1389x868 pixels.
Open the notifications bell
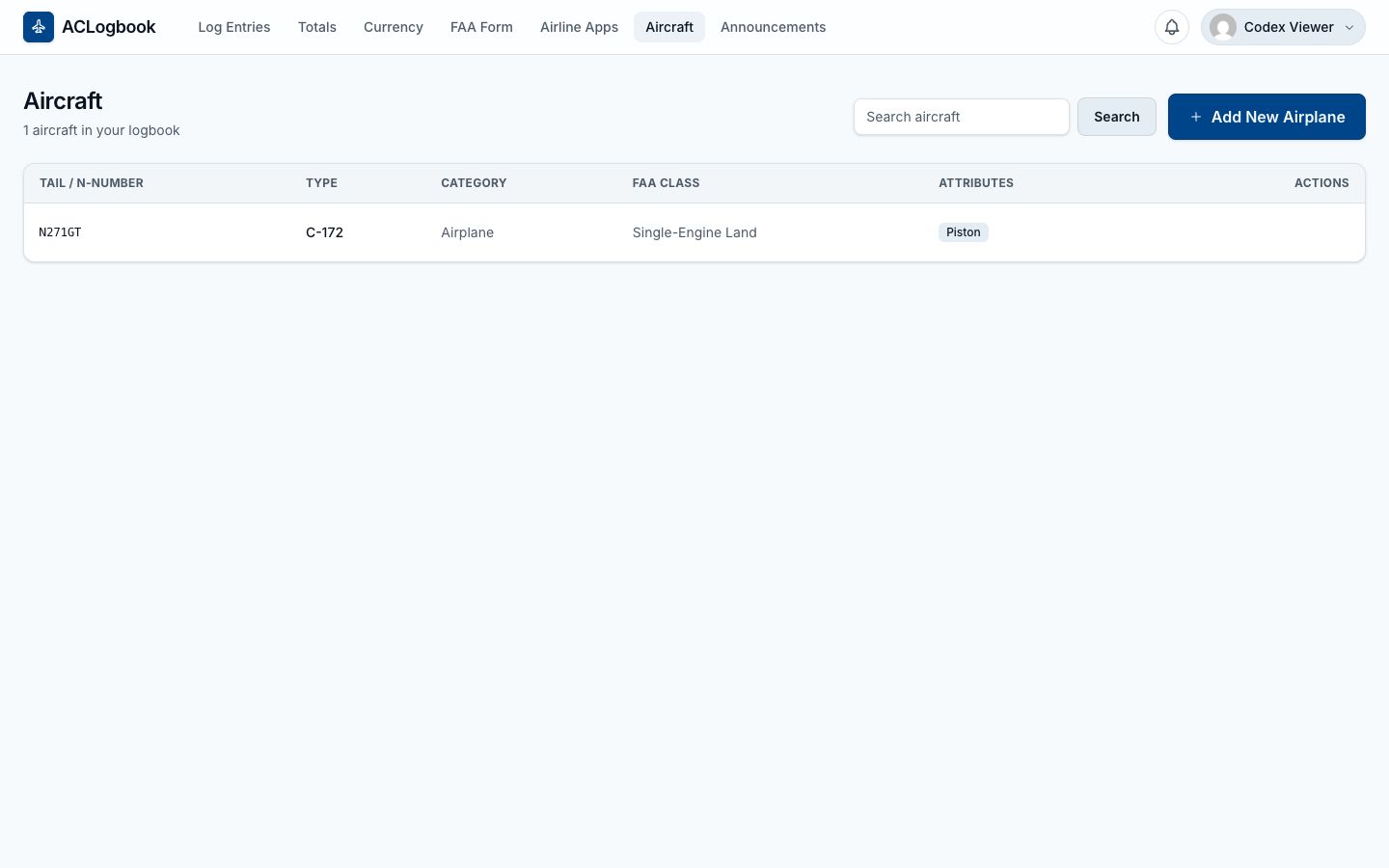point(1172,27)
